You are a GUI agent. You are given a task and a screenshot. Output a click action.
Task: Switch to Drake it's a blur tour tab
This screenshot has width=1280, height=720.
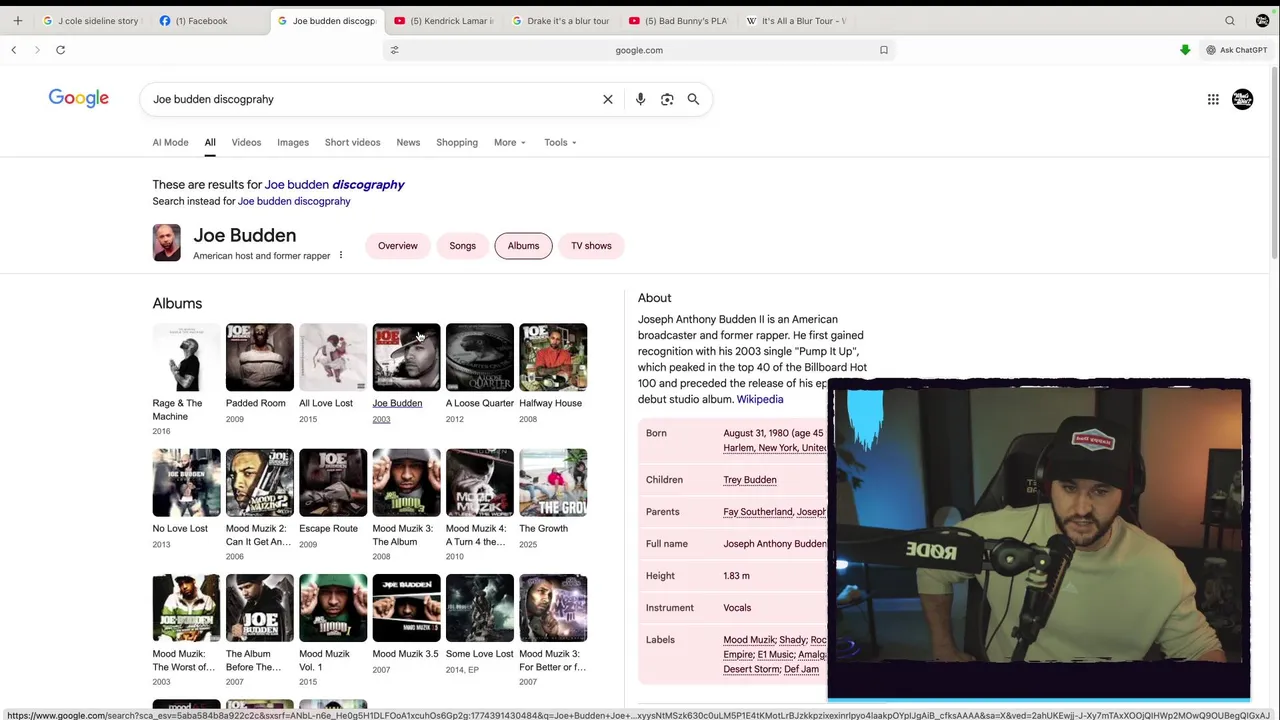(560, 20)
